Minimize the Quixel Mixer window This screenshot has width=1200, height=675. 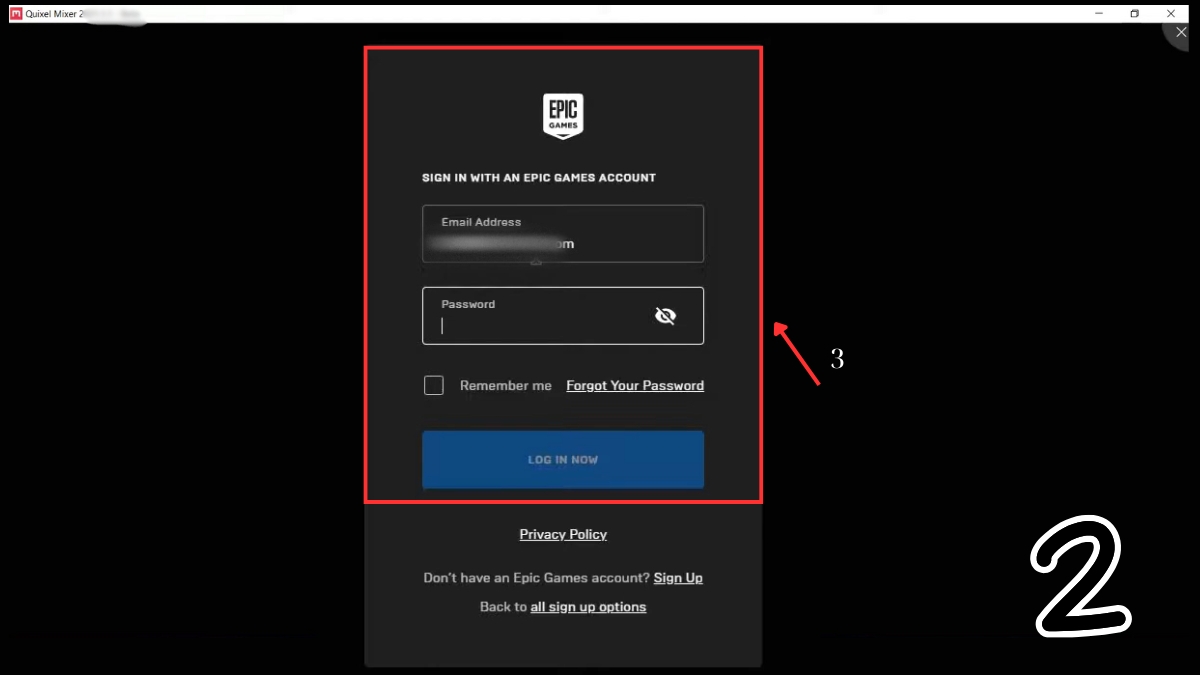tap(1098, 14)
